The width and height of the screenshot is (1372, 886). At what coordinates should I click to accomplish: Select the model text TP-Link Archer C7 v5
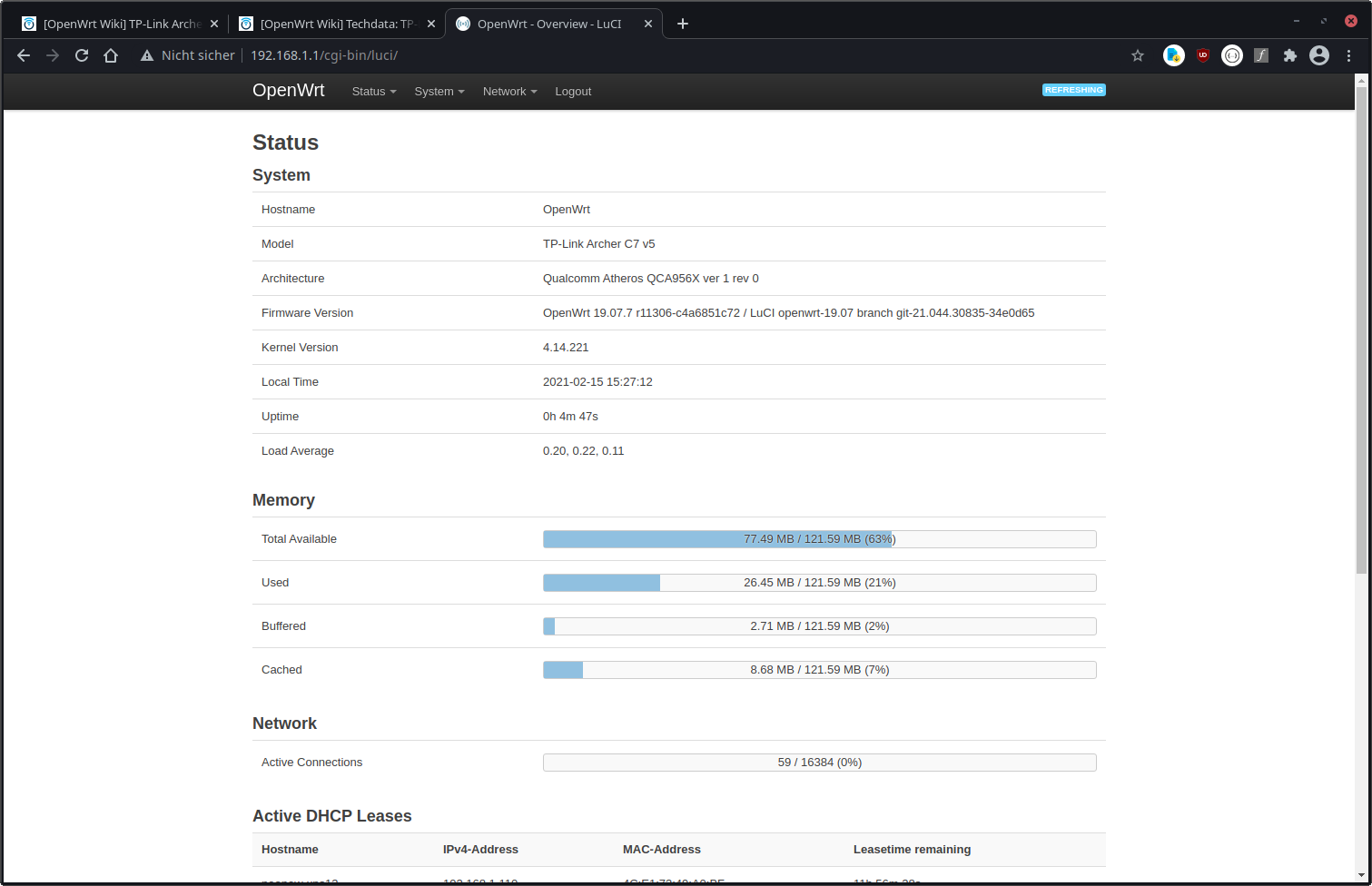599,244
